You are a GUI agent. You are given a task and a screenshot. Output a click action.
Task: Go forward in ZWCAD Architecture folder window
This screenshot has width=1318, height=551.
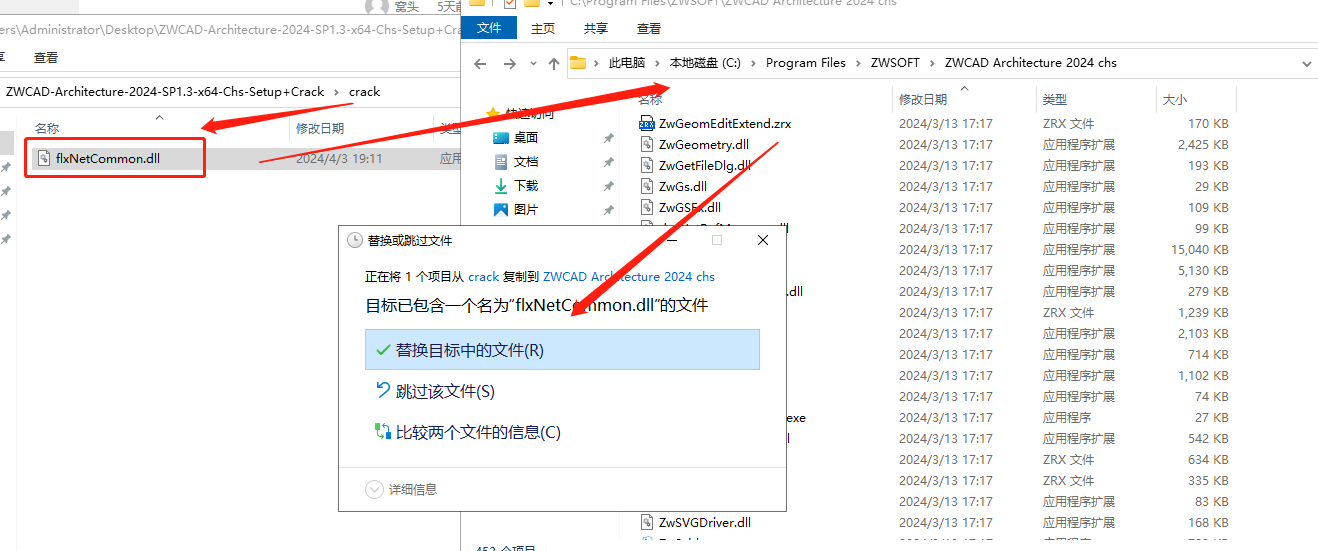[508, 63]
